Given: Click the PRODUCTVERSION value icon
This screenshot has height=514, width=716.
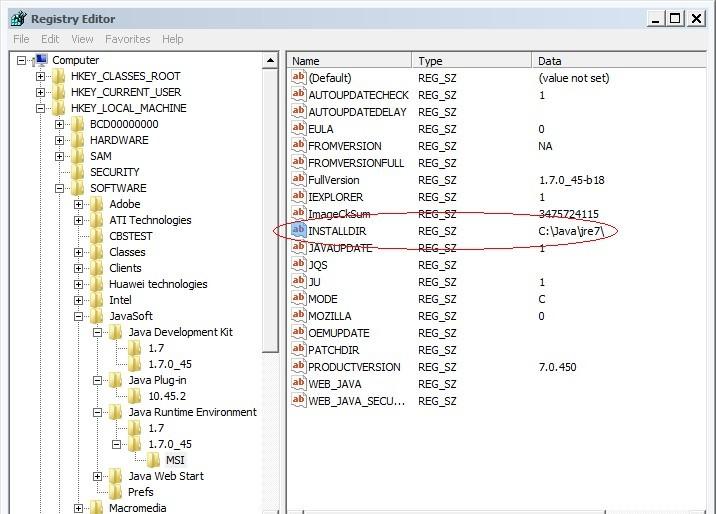Looking at the screenshot, I should (x=298, y=366).
